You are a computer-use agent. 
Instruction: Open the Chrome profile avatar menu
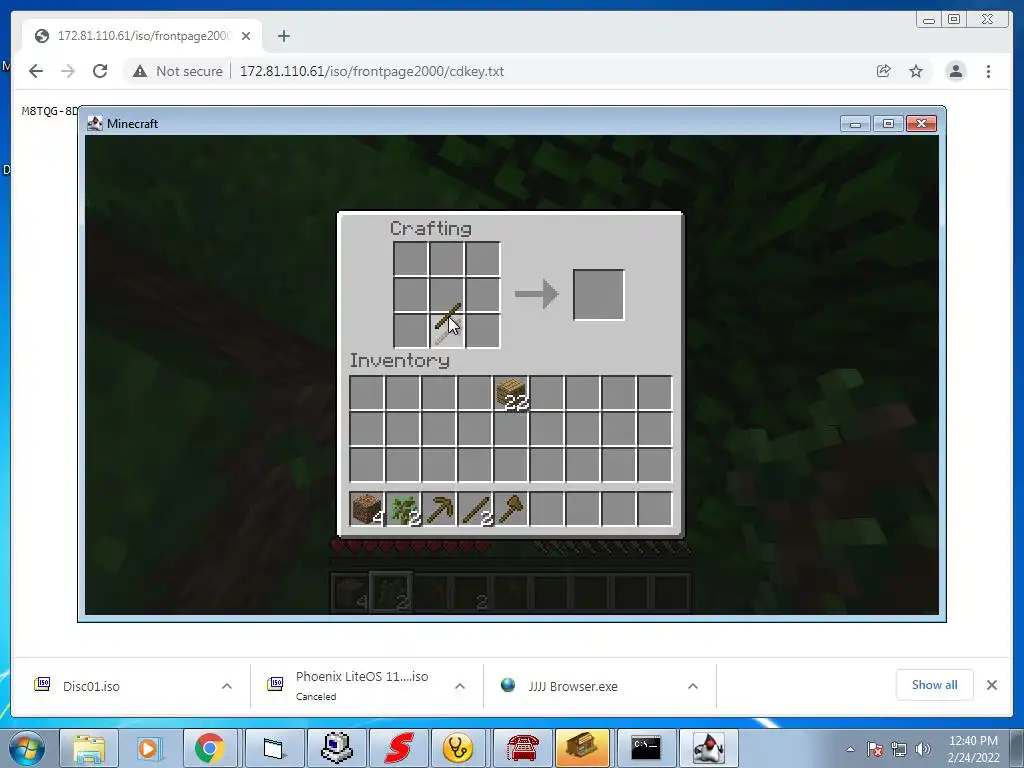(955, 71)
